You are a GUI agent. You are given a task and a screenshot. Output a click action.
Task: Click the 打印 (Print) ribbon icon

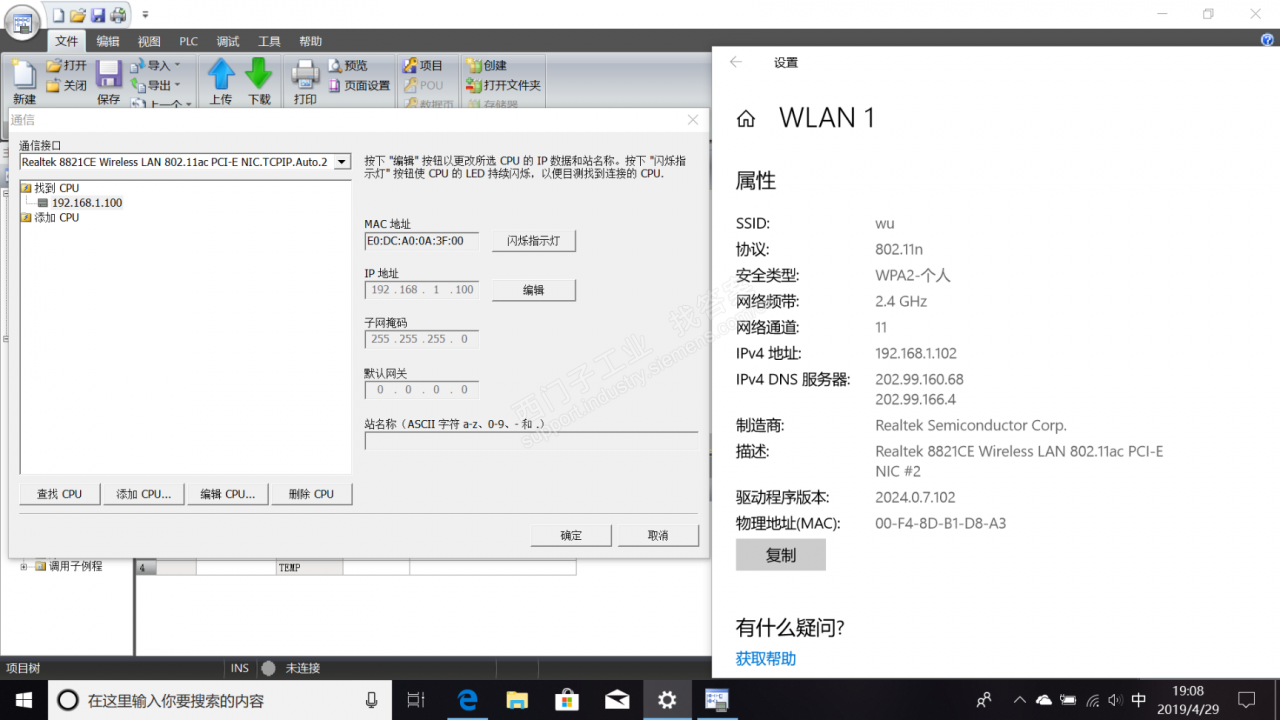click(305, 81)
